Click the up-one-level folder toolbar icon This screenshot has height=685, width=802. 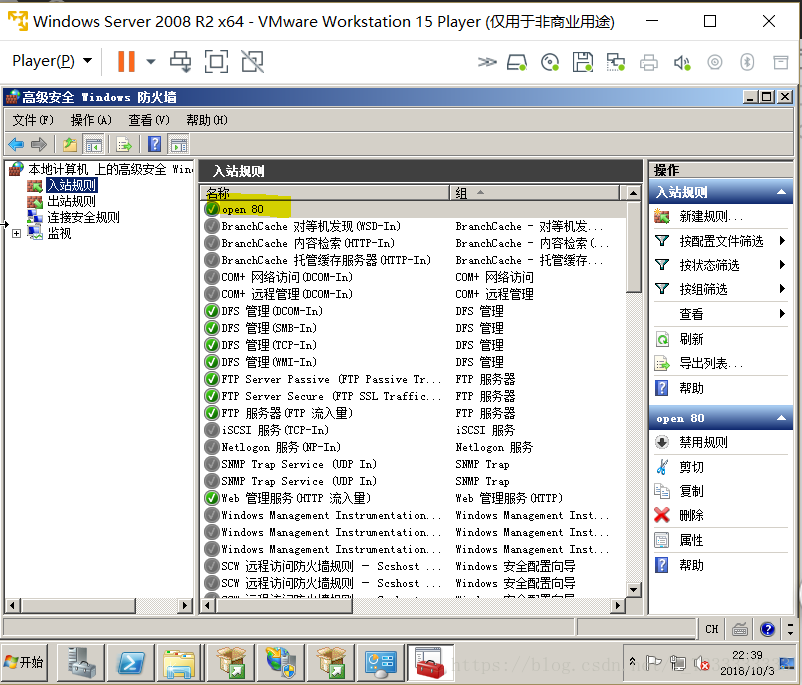click(x=70, y=145)
